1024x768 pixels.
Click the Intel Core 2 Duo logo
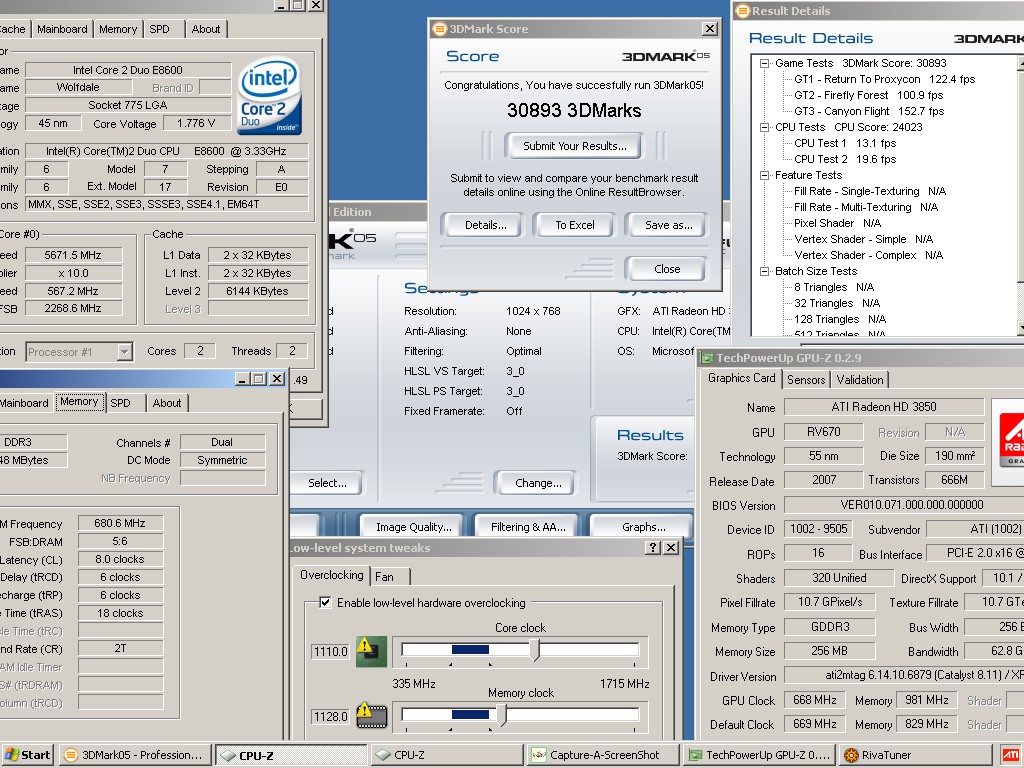pos(270,95)
